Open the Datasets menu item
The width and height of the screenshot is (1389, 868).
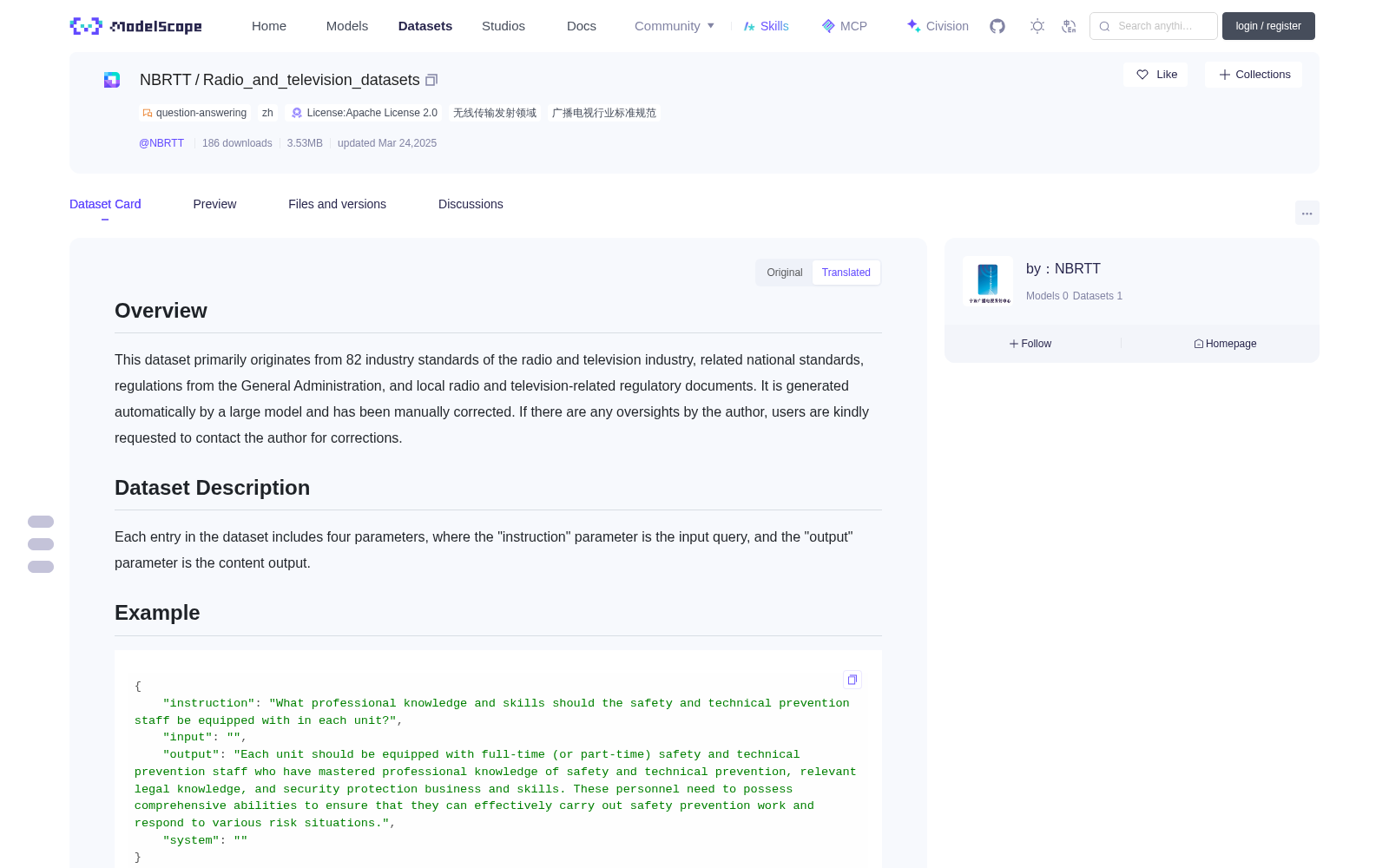(425, 26)
